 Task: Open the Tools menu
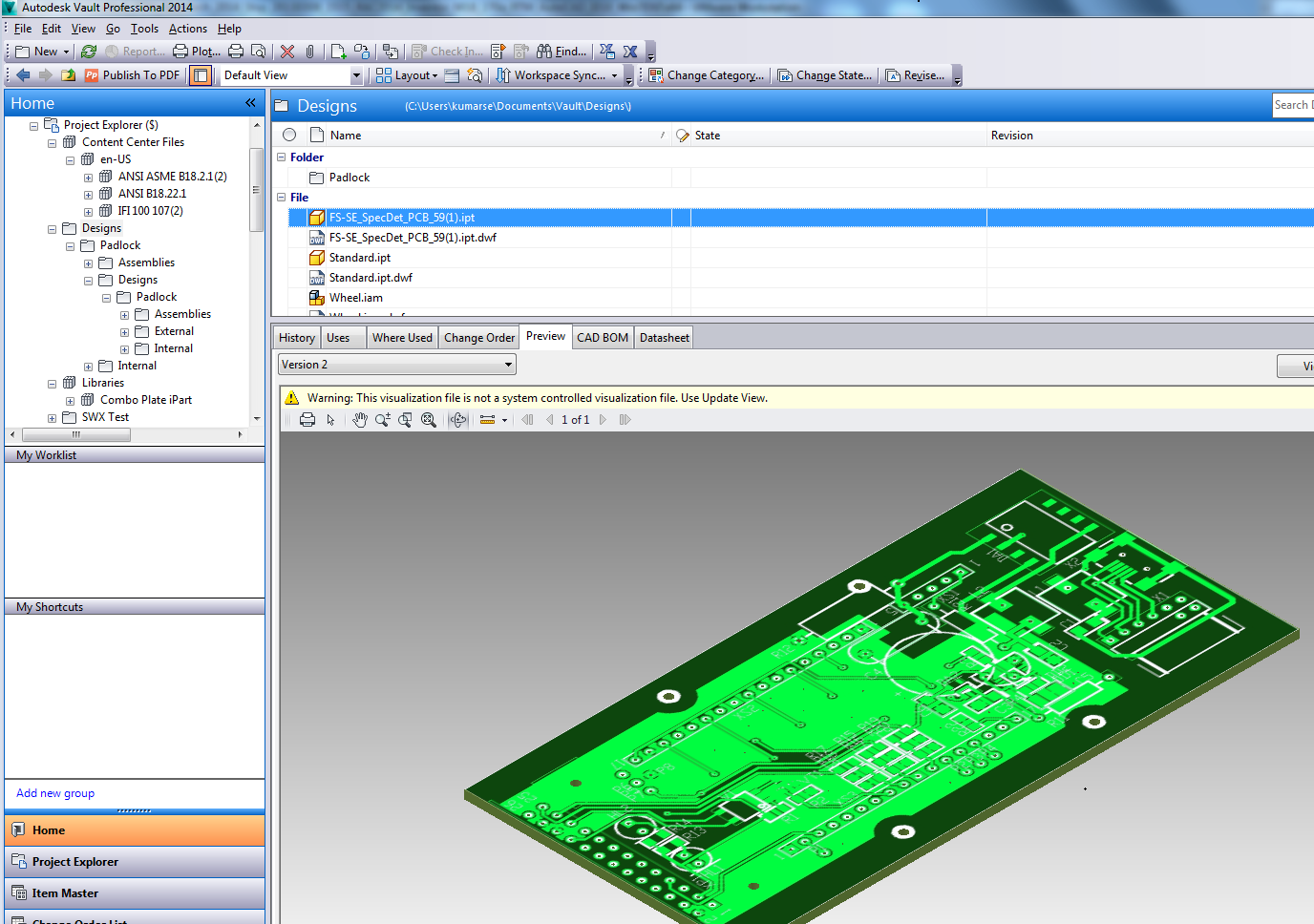coord(144,29)
